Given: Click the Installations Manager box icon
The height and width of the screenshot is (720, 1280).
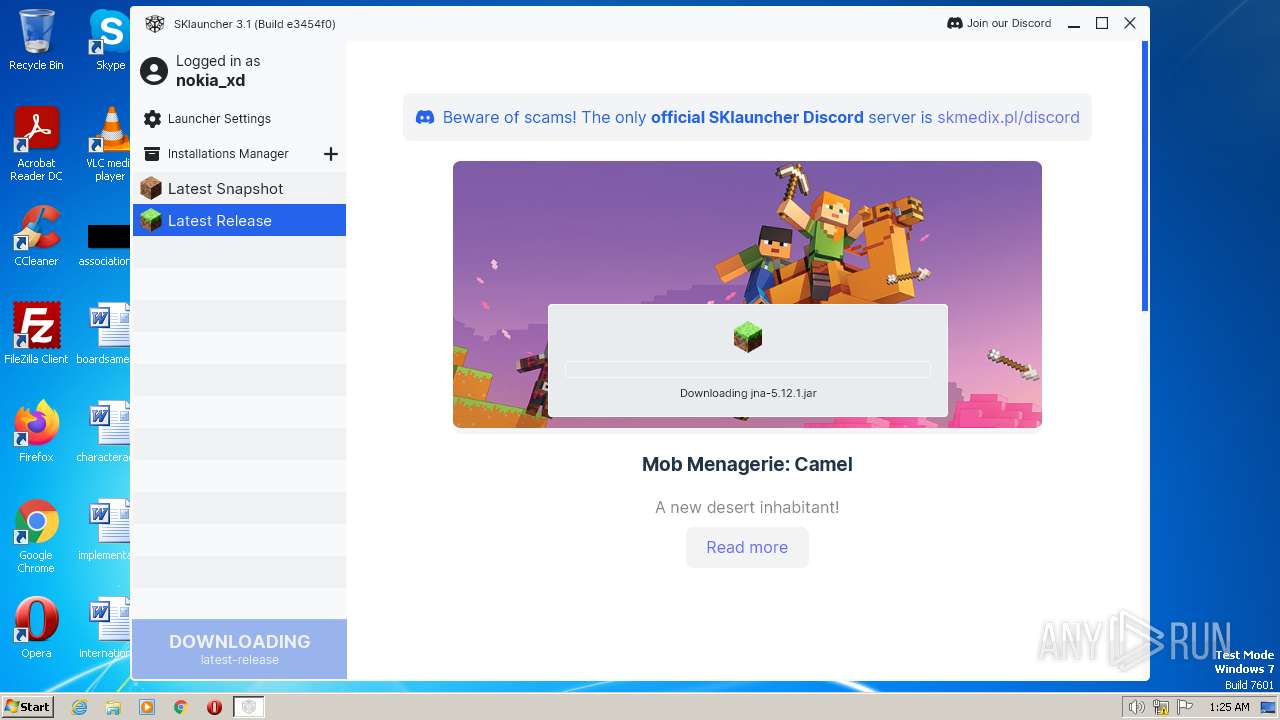Looking at the screenshot, I should tap(152, 154).
